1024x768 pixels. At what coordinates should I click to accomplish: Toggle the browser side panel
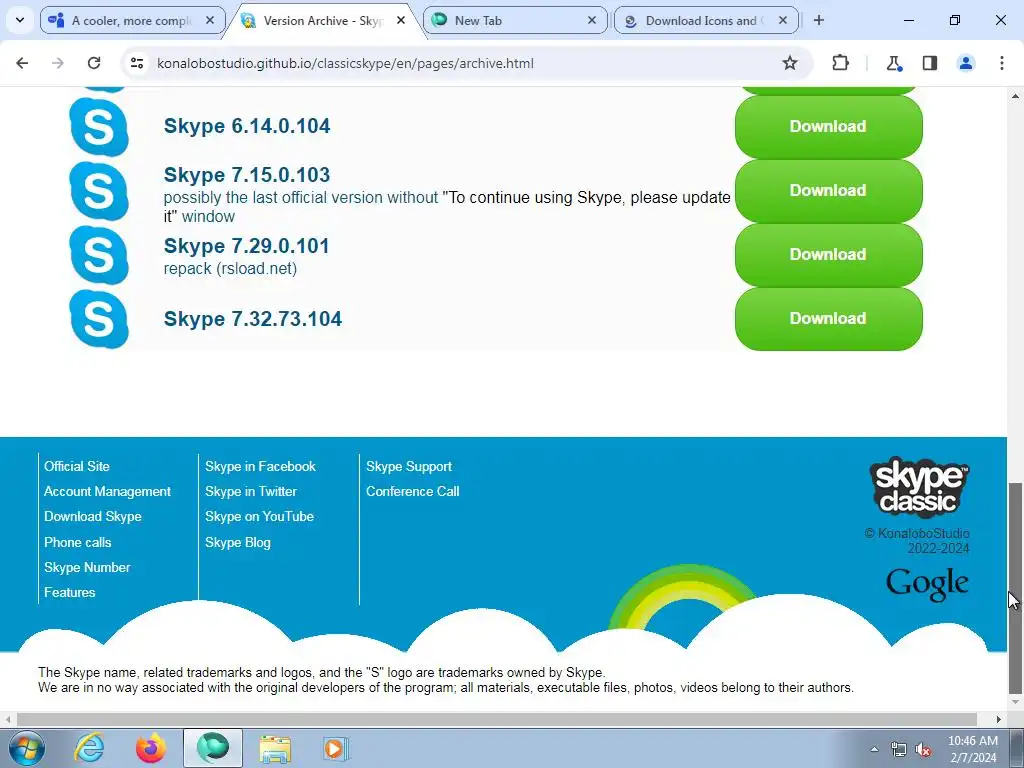point(930,63)
